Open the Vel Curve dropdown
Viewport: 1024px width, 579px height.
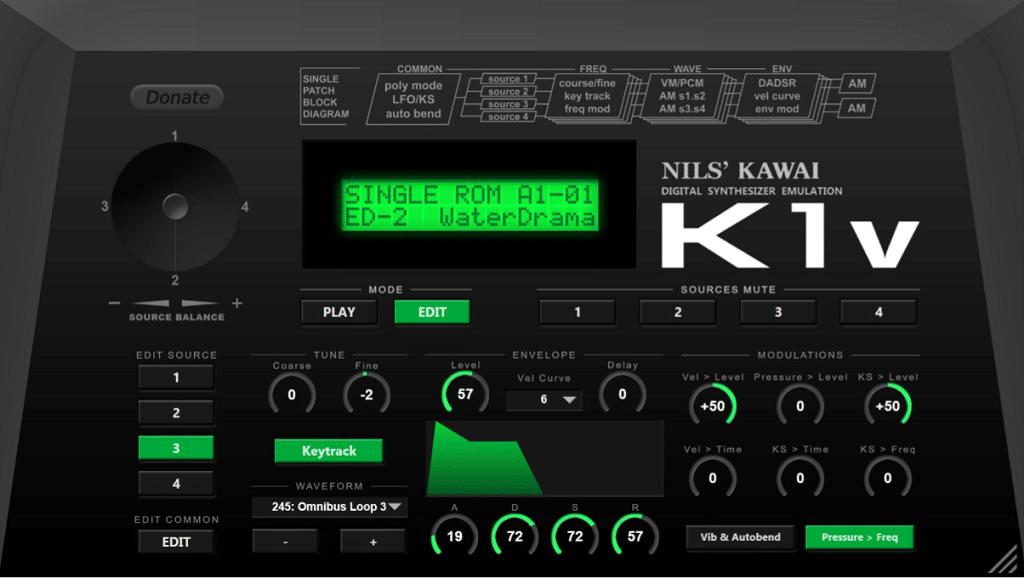pyautogui.click(x=544, y=399)
